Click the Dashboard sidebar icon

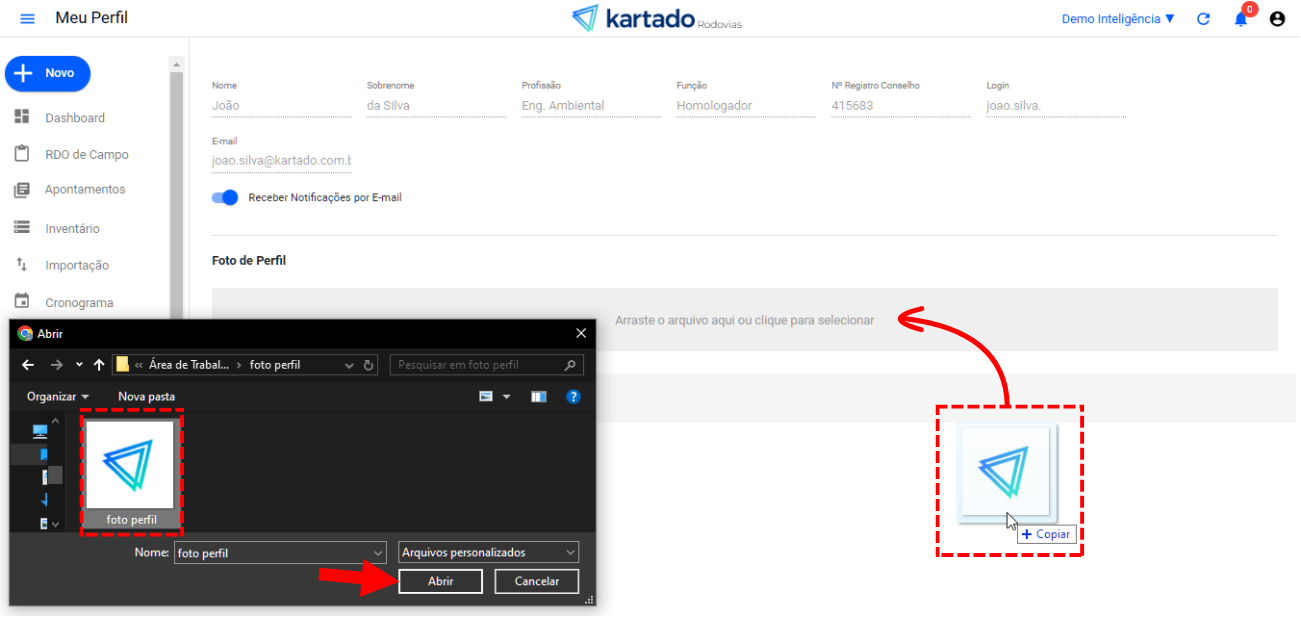22,117
